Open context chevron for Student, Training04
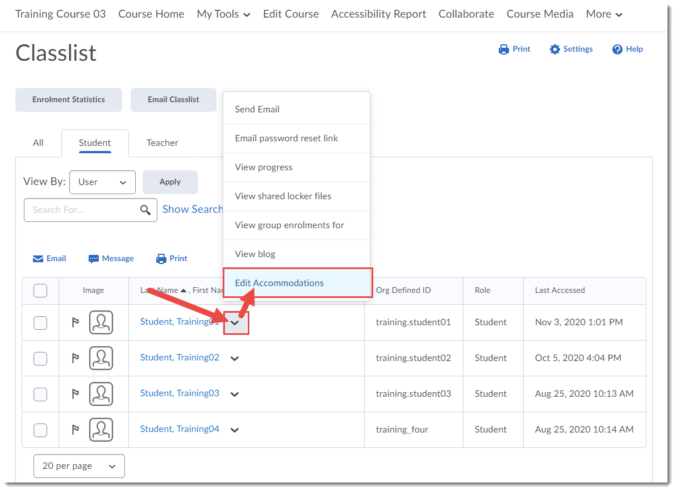 pos(235,430)
